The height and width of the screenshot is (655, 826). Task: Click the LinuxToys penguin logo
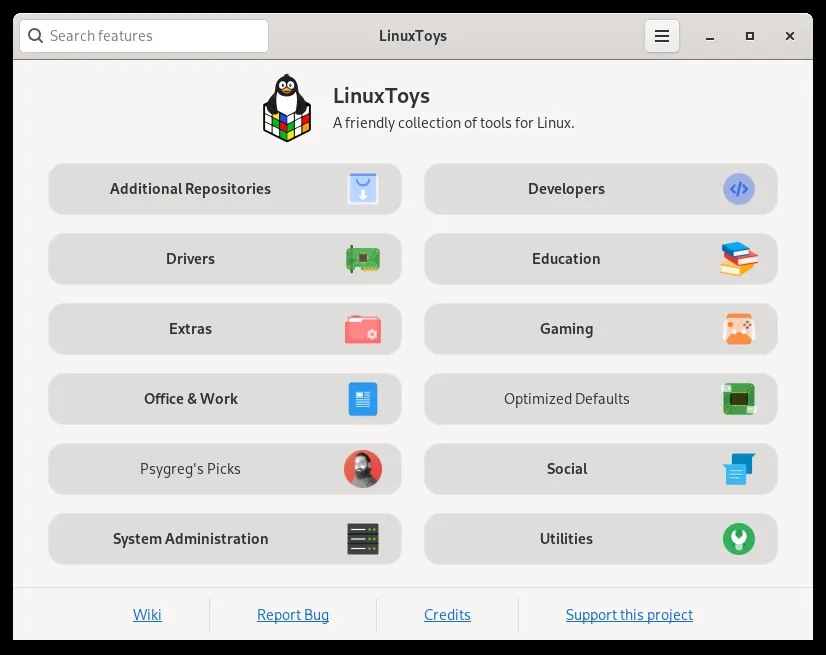287,106
